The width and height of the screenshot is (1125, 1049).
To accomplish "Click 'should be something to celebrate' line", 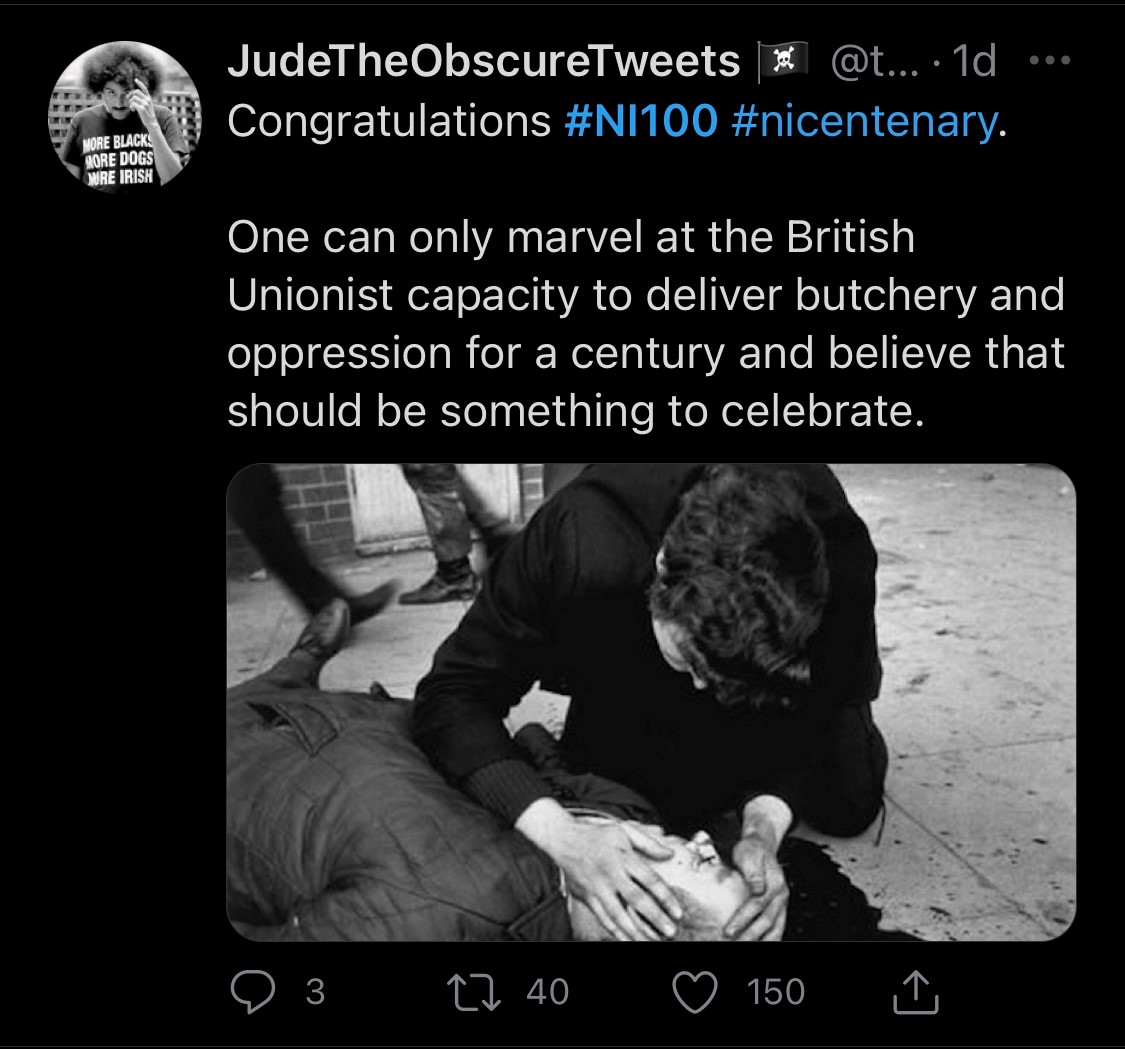I will click(571, 411).
